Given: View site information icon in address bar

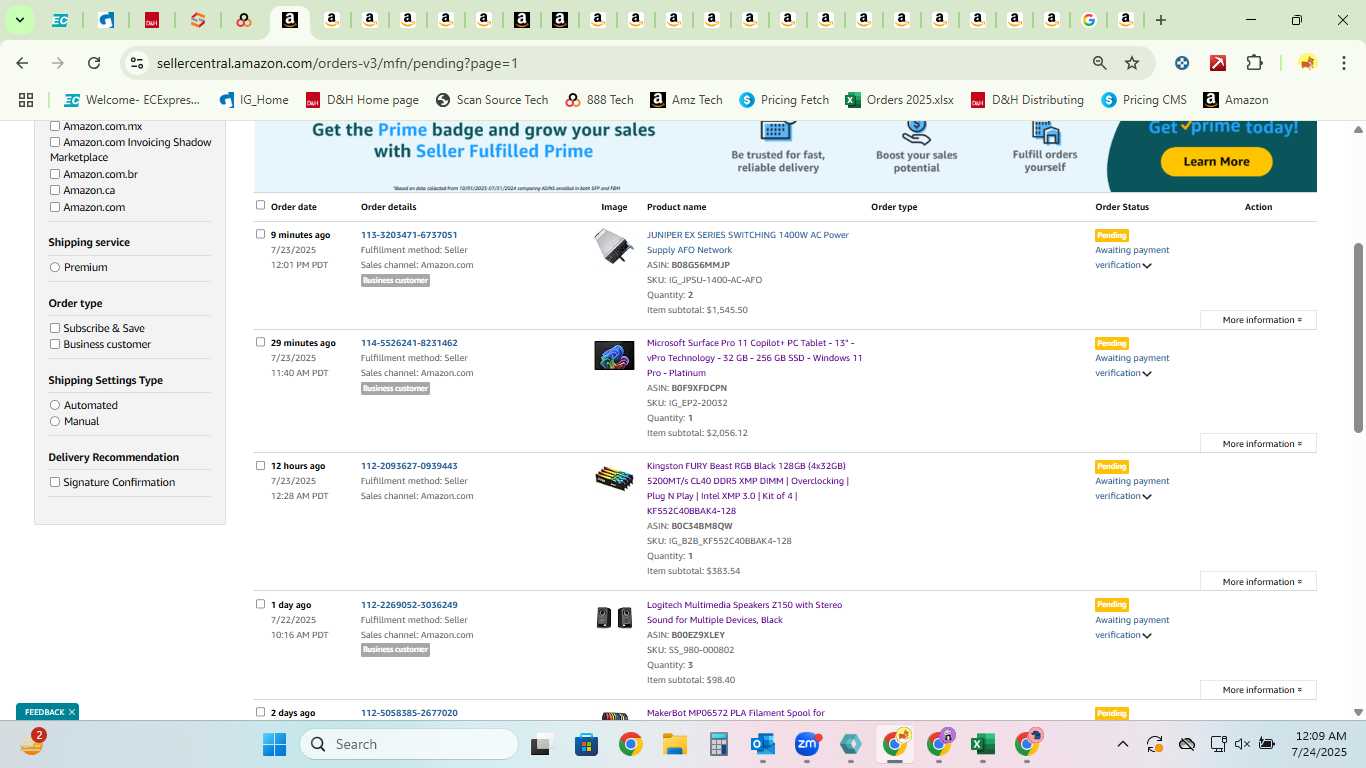Looking at the screenshot, I should [x=137, y=63].
